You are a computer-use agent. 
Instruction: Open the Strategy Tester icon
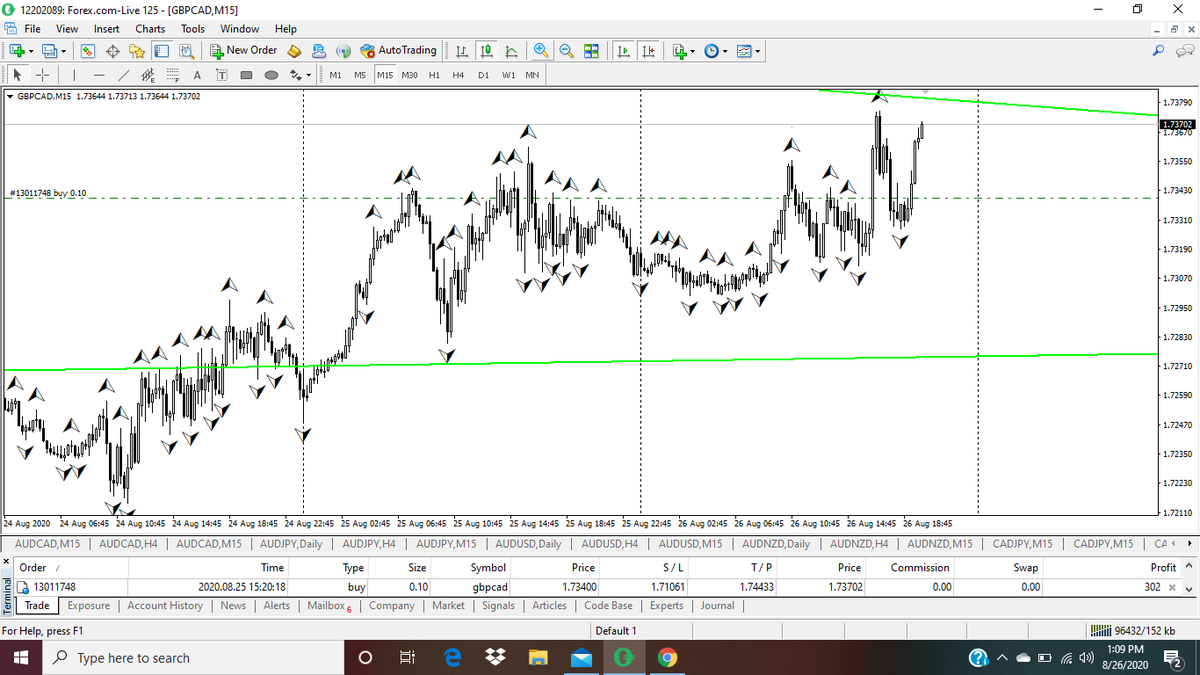(x=187, y=50)
